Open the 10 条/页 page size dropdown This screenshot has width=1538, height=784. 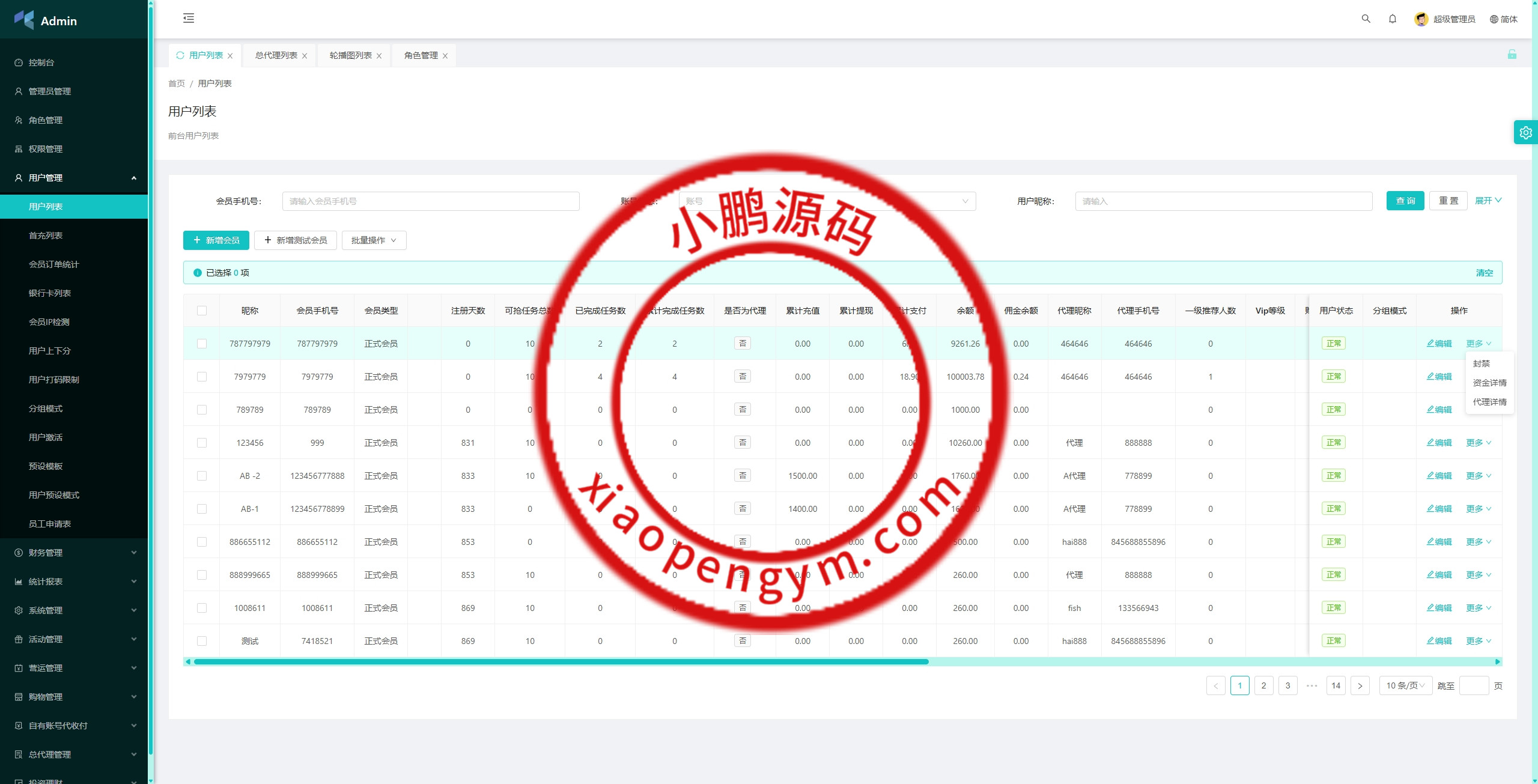[x=1405, y=685]
